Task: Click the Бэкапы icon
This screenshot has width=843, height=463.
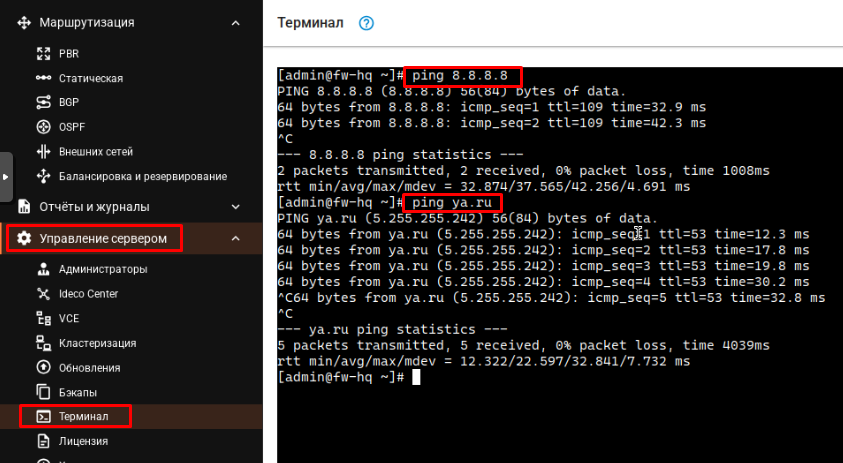Action: pyautogui.click(x=43, y=392)
